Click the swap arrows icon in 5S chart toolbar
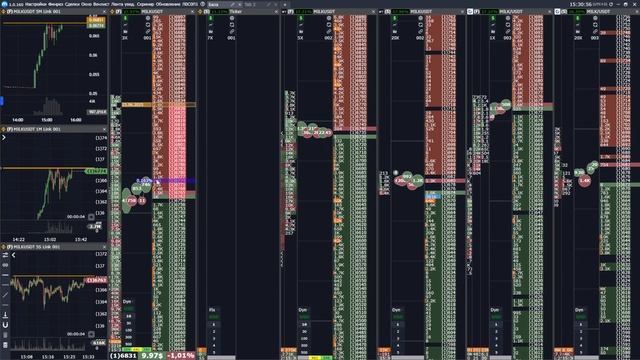640x360 pixels. (5, 255)
